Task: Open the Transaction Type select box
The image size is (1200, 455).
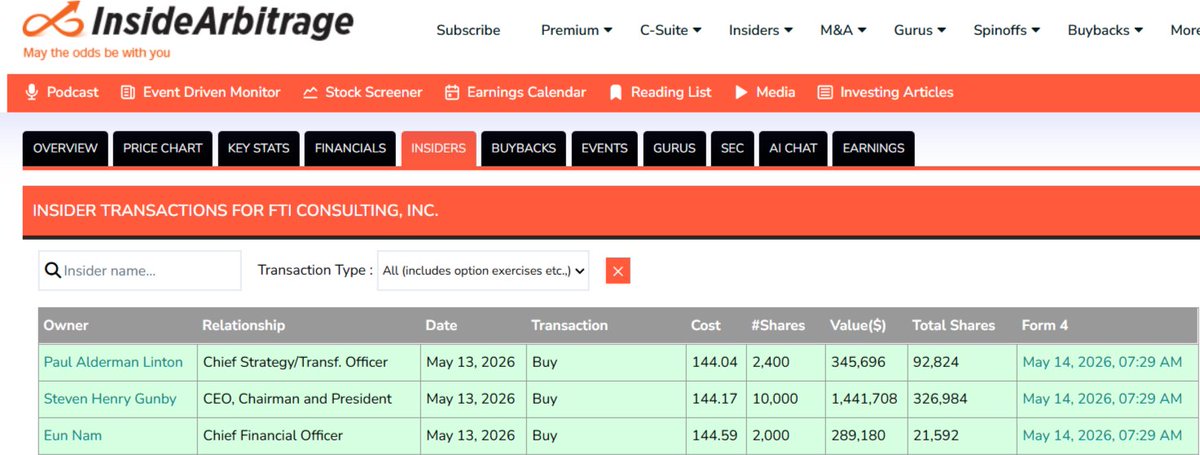Action: (483, 270)
